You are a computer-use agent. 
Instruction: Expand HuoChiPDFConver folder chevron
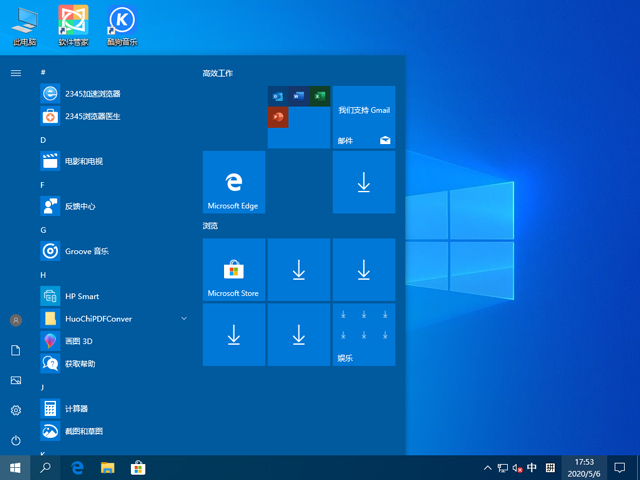[x=184, y=318]
